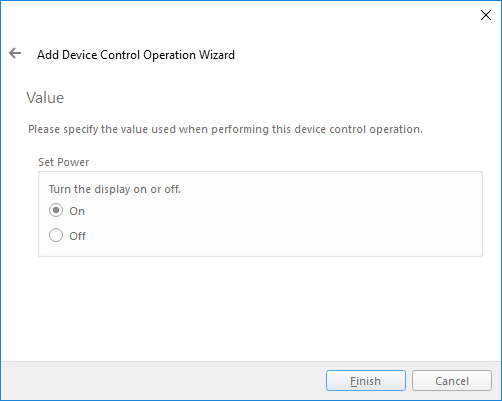Click the Finish button
The height and width of the screenshot is (401, 502).
[366, 380]
